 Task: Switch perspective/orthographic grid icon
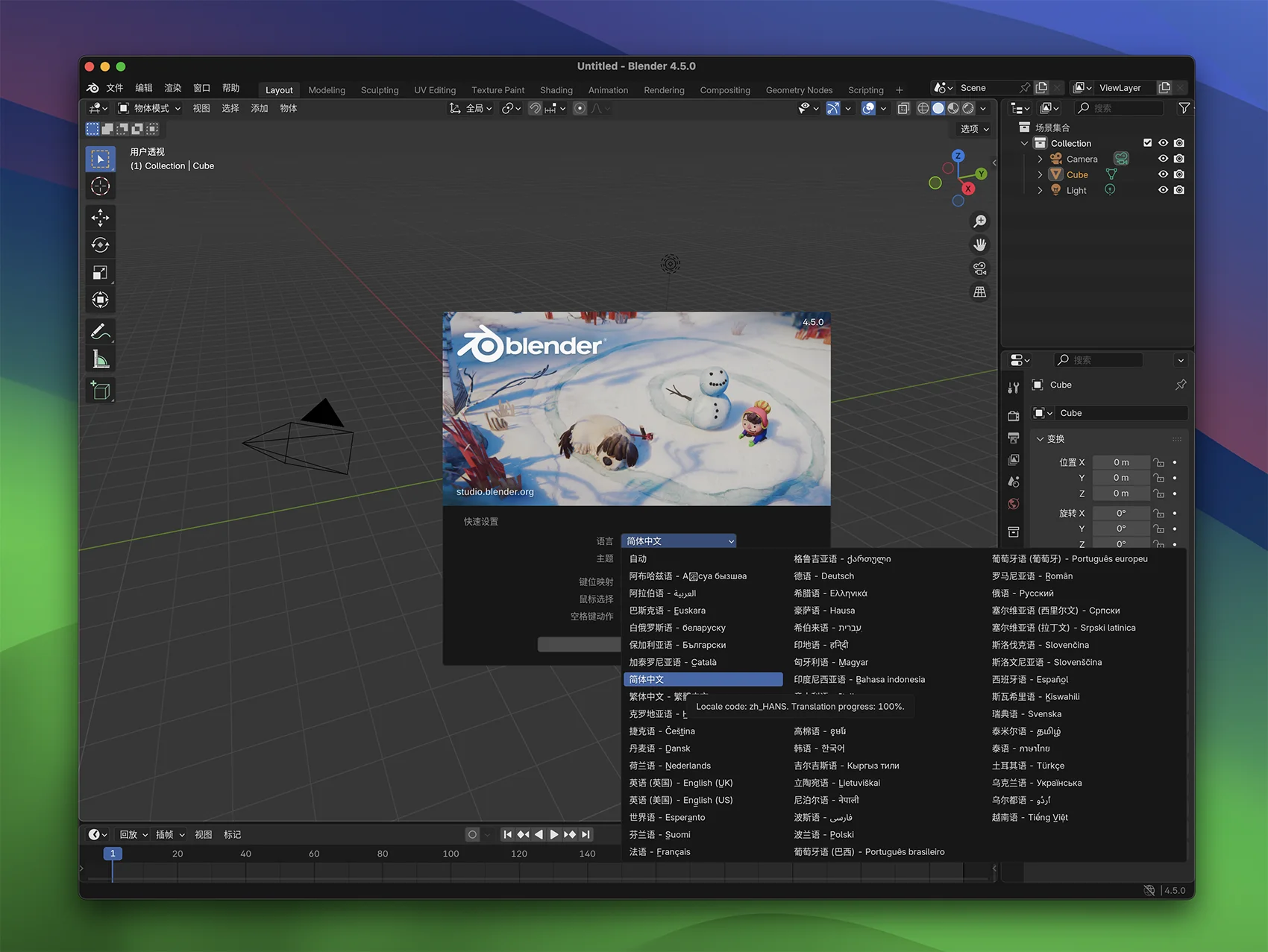(x=979, y=292)
